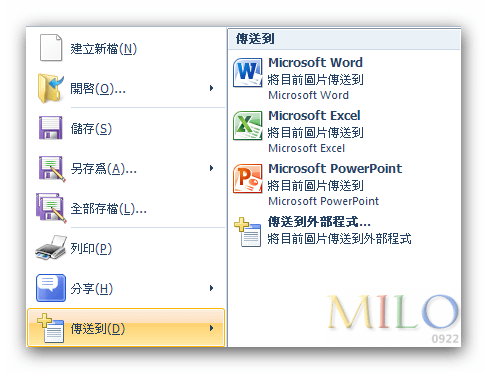The height and width of the screenshot is (373, 487).
Task: Click the floppy disk icon for 儲存
Action: tap(50, 128)
